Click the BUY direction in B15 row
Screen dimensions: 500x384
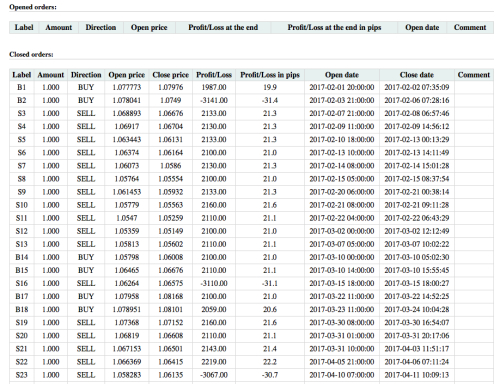[x=86, y=270]
